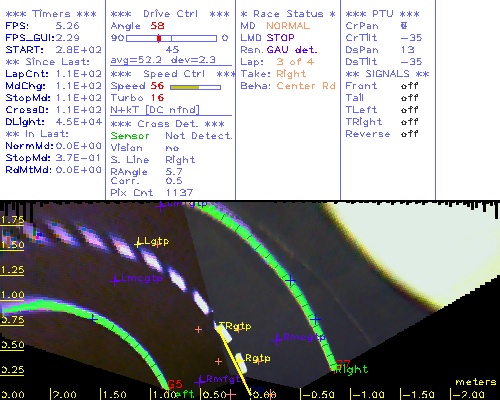The image size is (500, 400).
Task: Select the Race Status panel header
Action: pyautogui.click(x=288, y=14)
